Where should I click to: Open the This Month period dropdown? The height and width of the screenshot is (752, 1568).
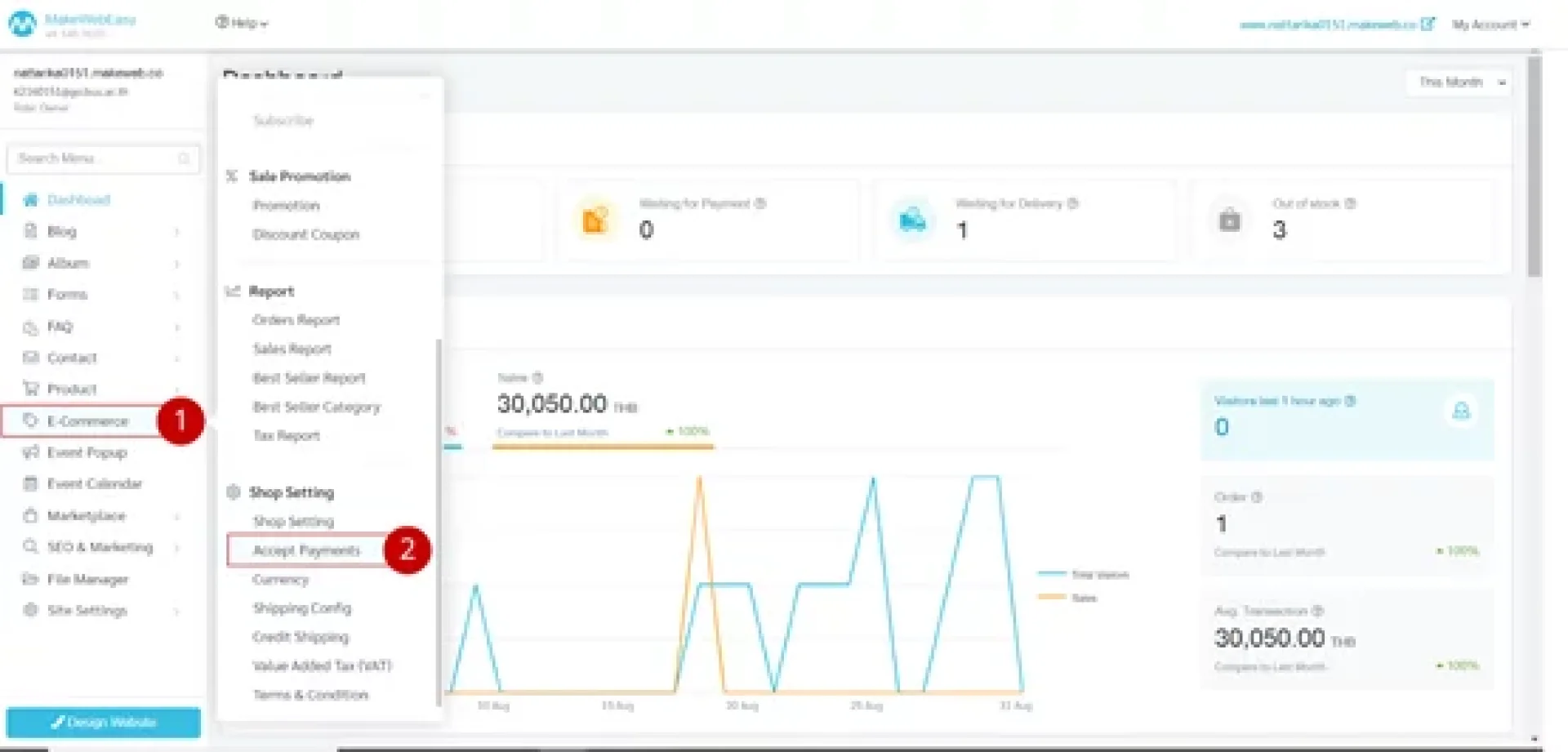(x=1459, y=82)
